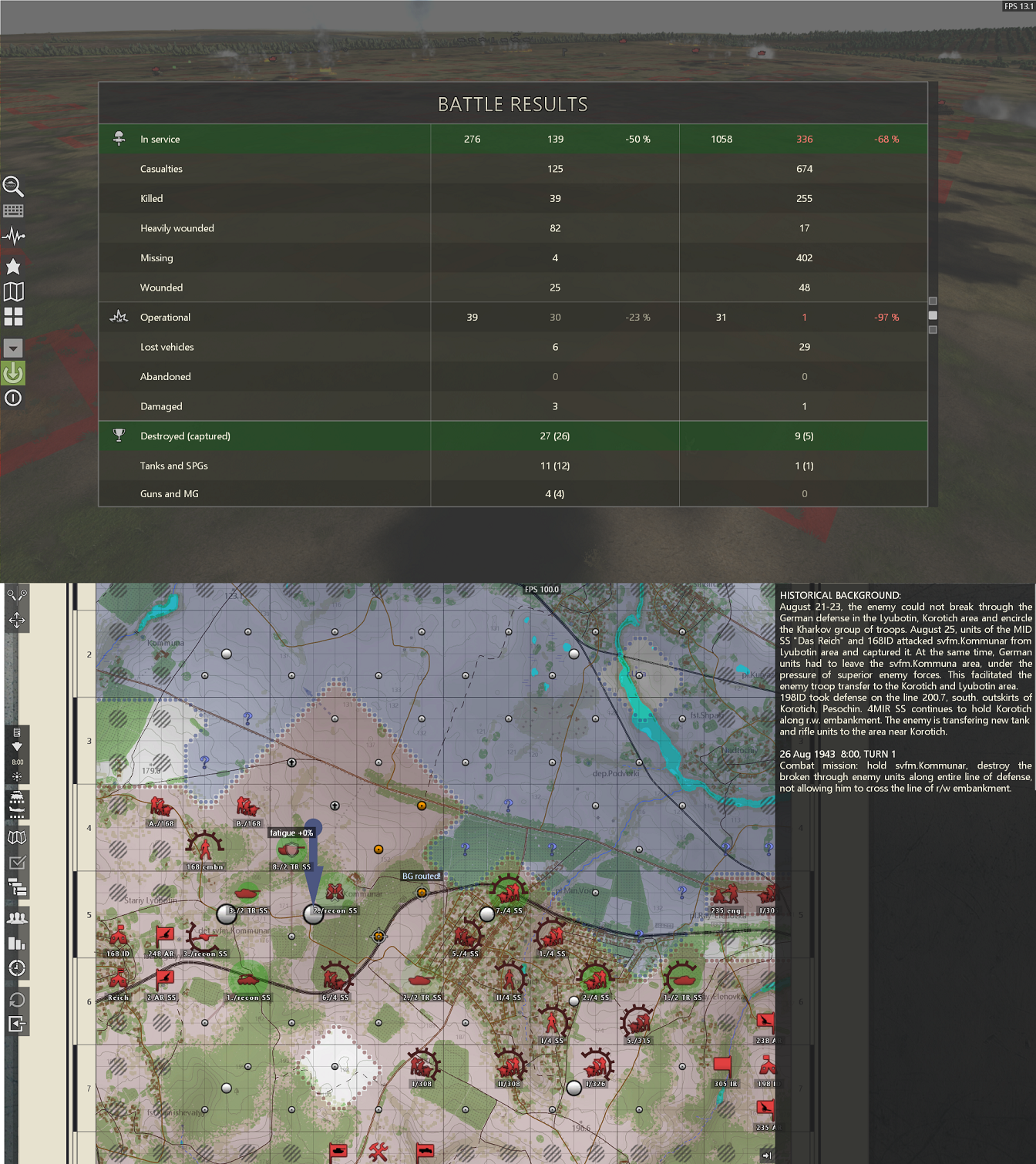Screen dimensions: 1036x1164
Task: Open the tank reinforcements filter icon
Action: [x=17, y=796]
